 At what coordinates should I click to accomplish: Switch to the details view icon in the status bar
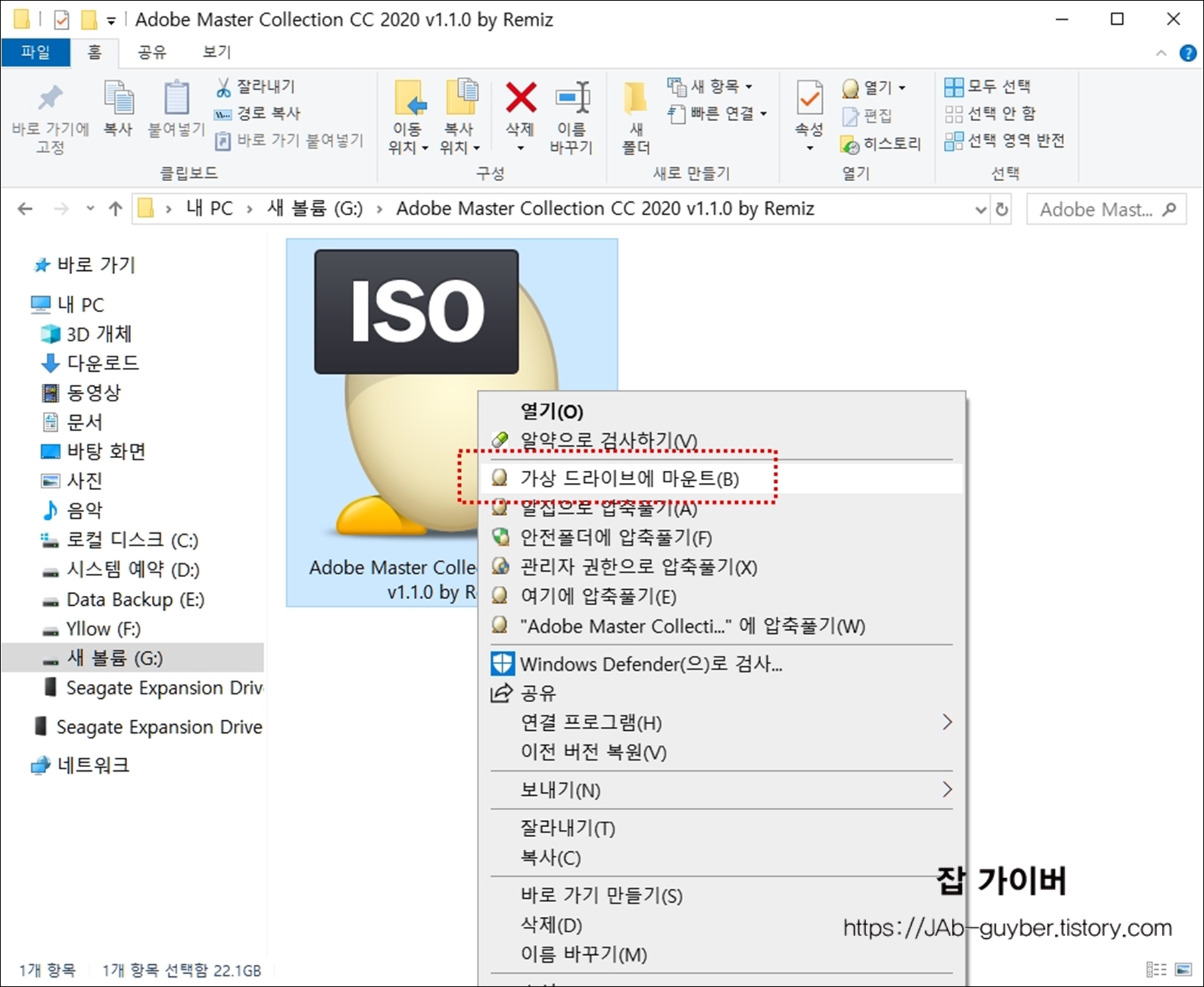pyautogui.click(x=1157, y=969)
